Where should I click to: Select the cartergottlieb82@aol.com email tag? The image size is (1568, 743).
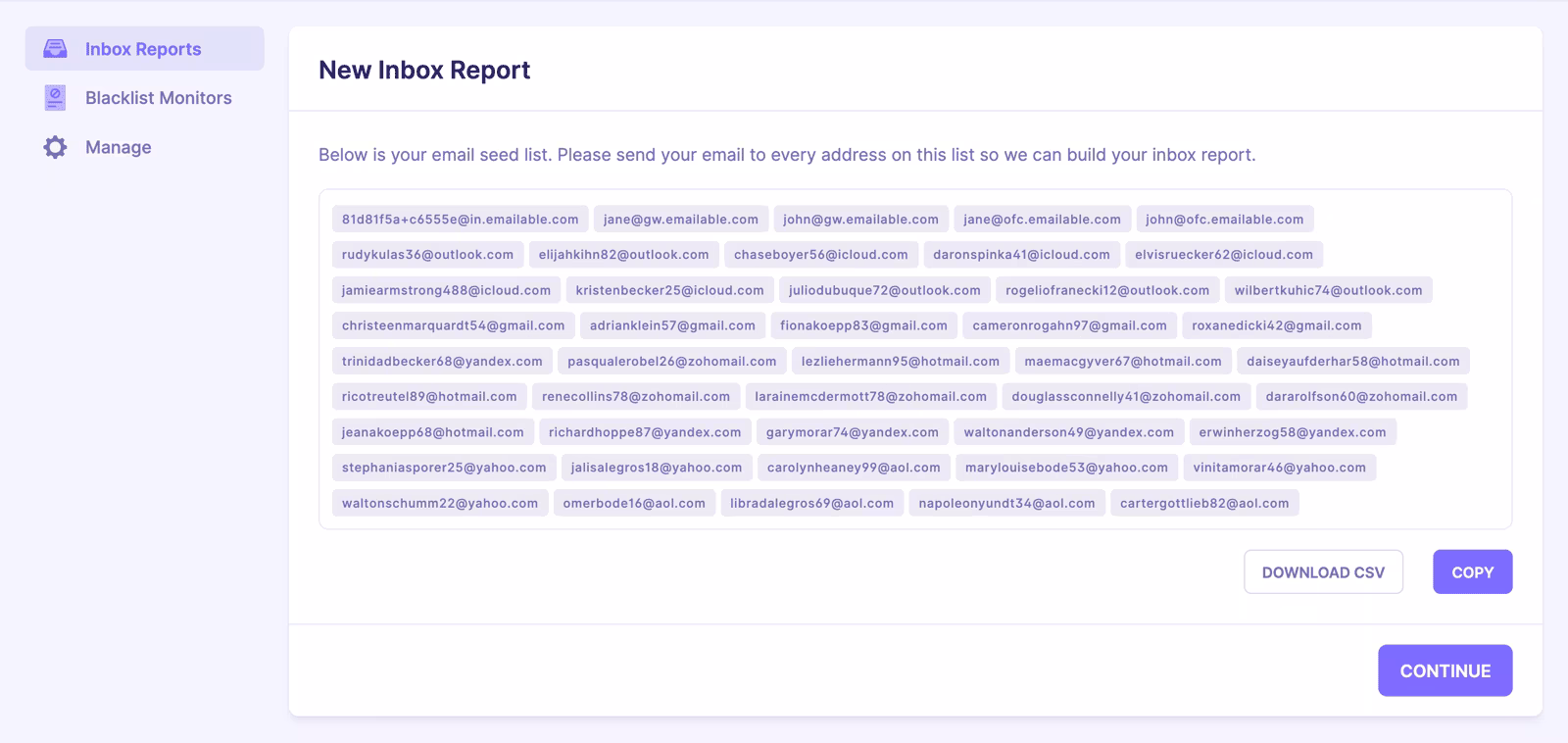[1204, 504]
